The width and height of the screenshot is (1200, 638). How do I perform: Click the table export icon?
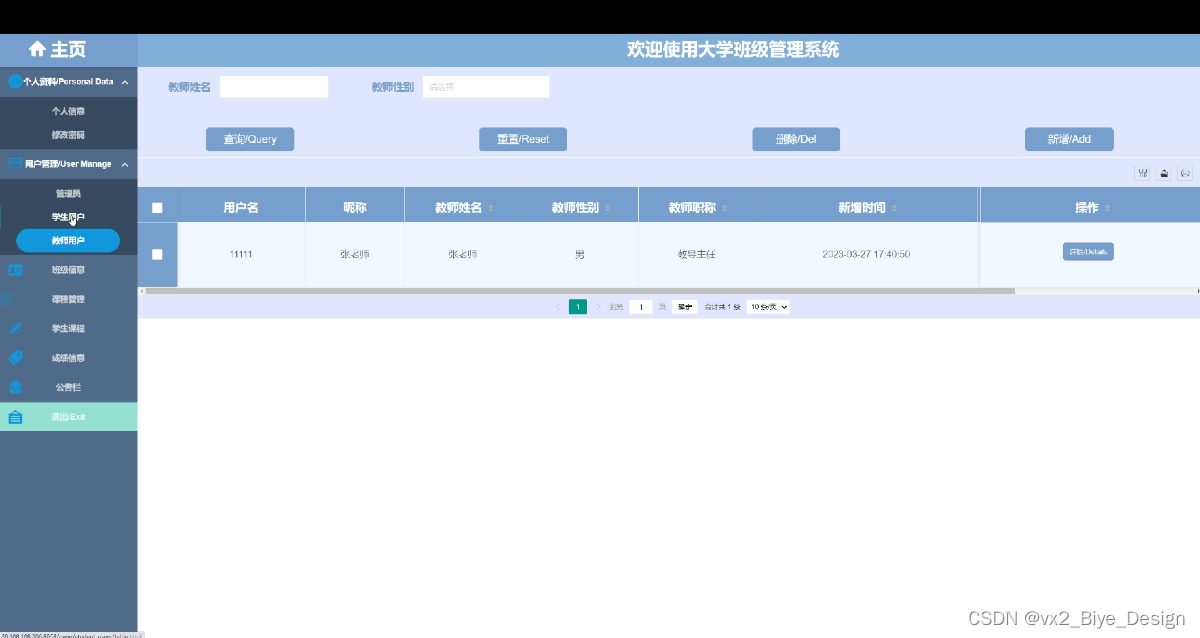click(1164, 173)
